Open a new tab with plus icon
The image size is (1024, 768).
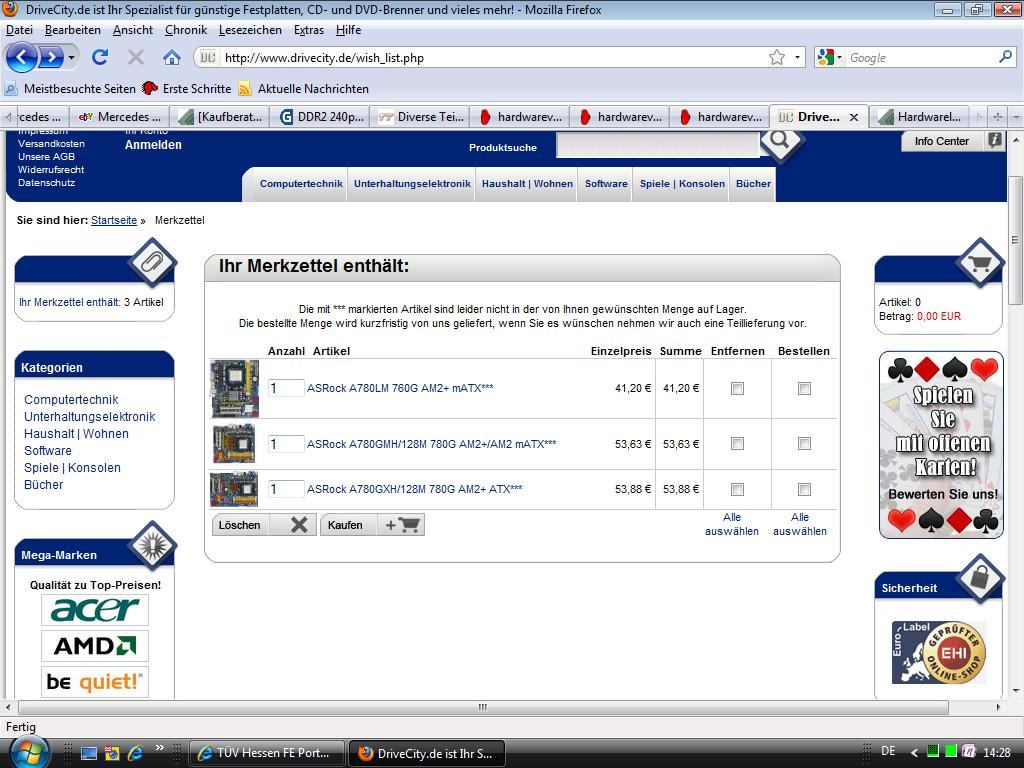pyautogui.click(x=997, y=118)
